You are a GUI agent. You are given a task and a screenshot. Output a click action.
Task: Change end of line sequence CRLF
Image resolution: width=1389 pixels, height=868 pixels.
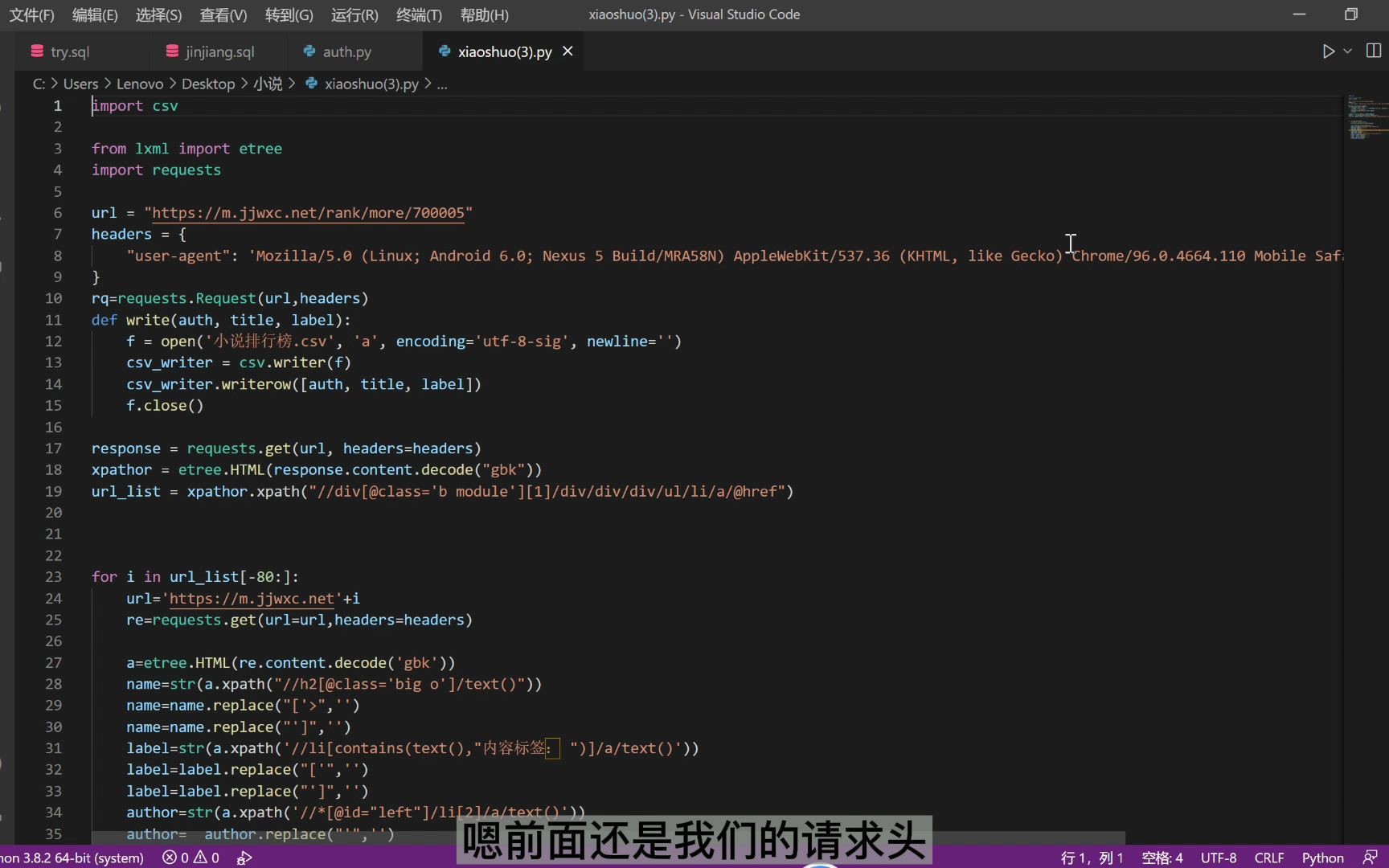point(1269,858)
